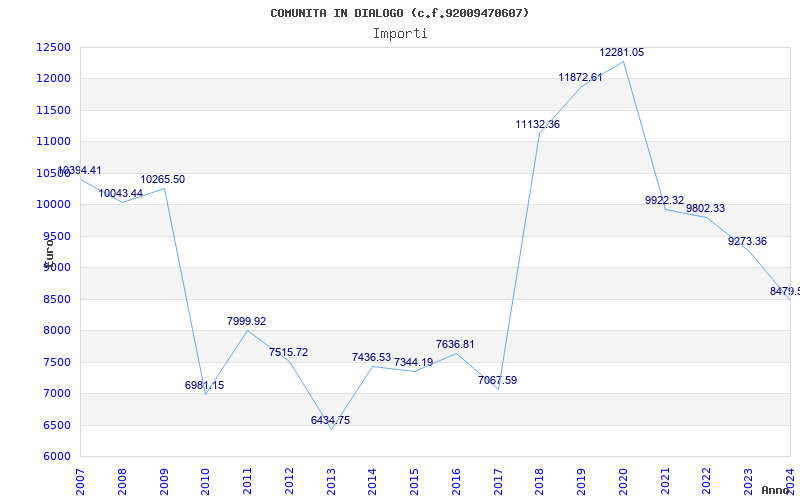
Task: Click the 6500 y-axis value
Action: click(x=57, y=425)
